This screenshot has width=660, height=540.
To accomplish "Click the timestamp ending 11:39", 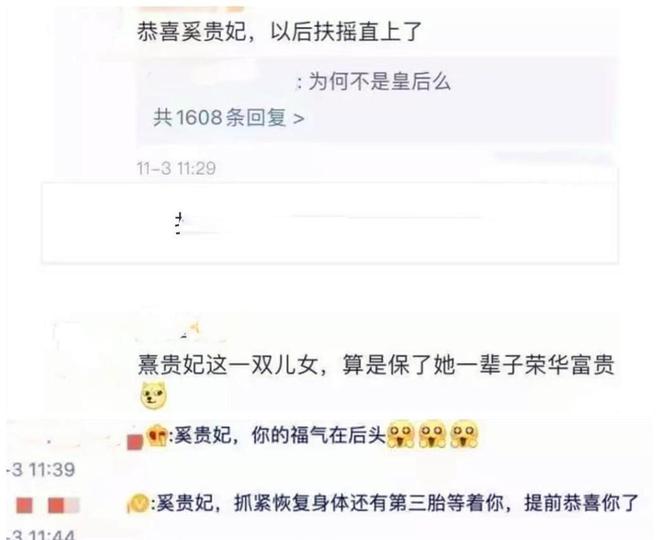I will click(41, 470).
